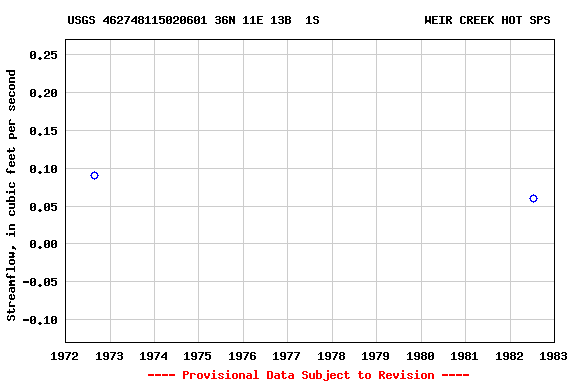
Task: Click the y-axis value 0.25
Action: pyautogui.click(x=43, y=55)
